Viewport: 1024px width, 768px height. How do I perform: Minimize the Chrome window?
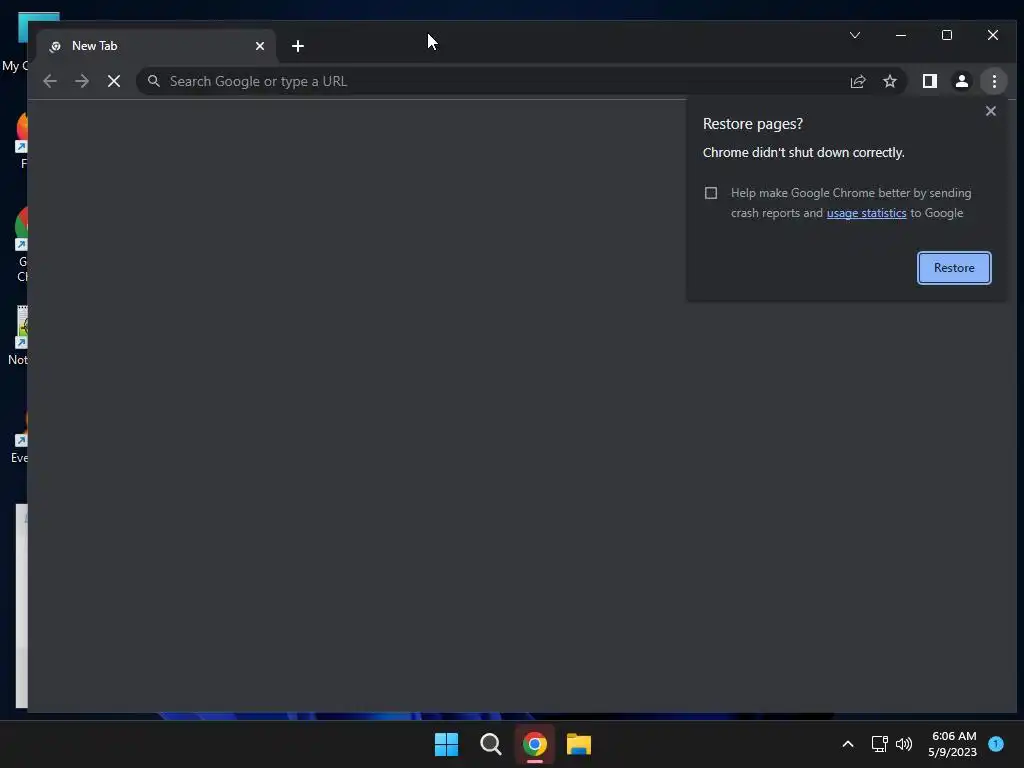point(901,35)
